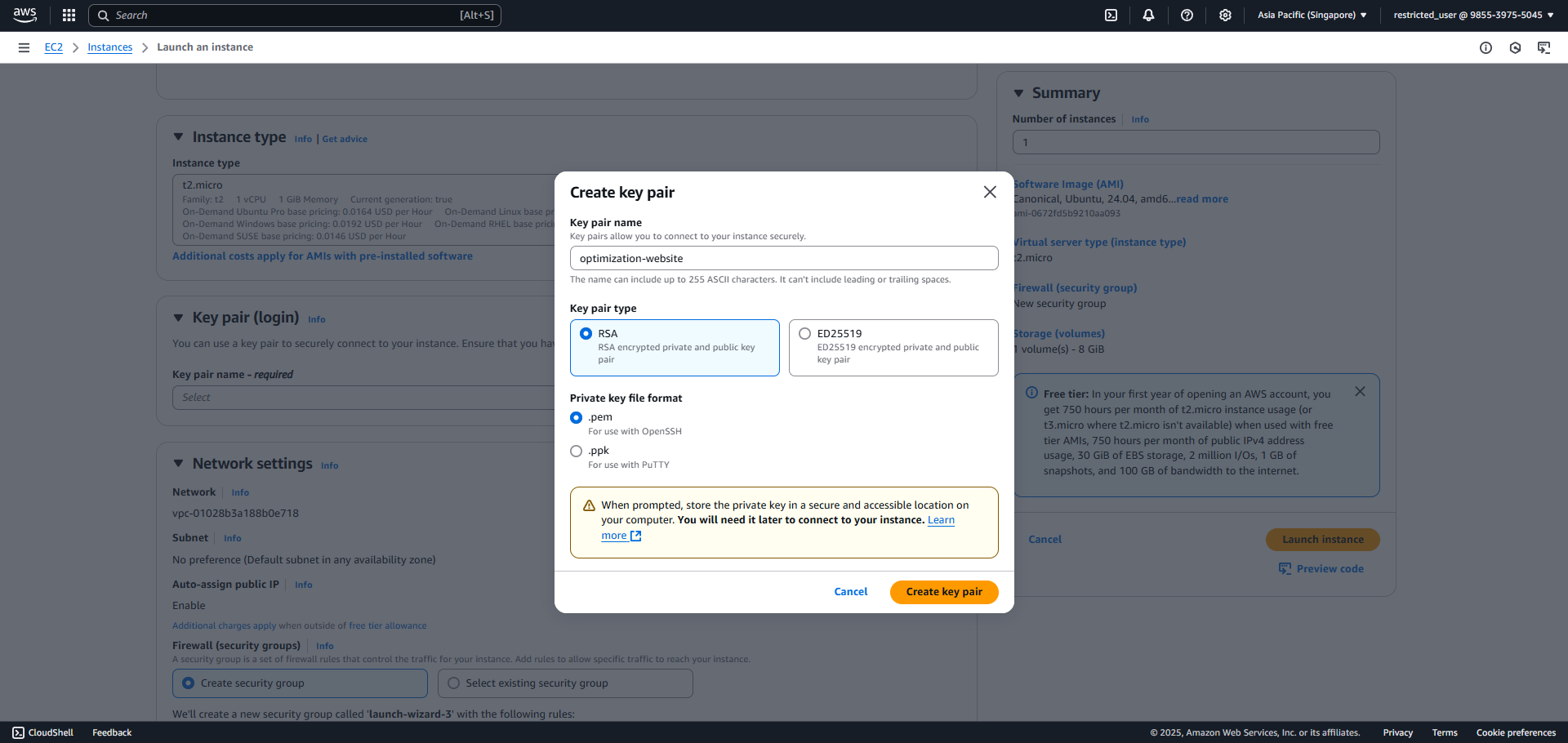Click the Number of instances field
This screenshot has width=1568, height=743.
click(x=1196, y=142)
